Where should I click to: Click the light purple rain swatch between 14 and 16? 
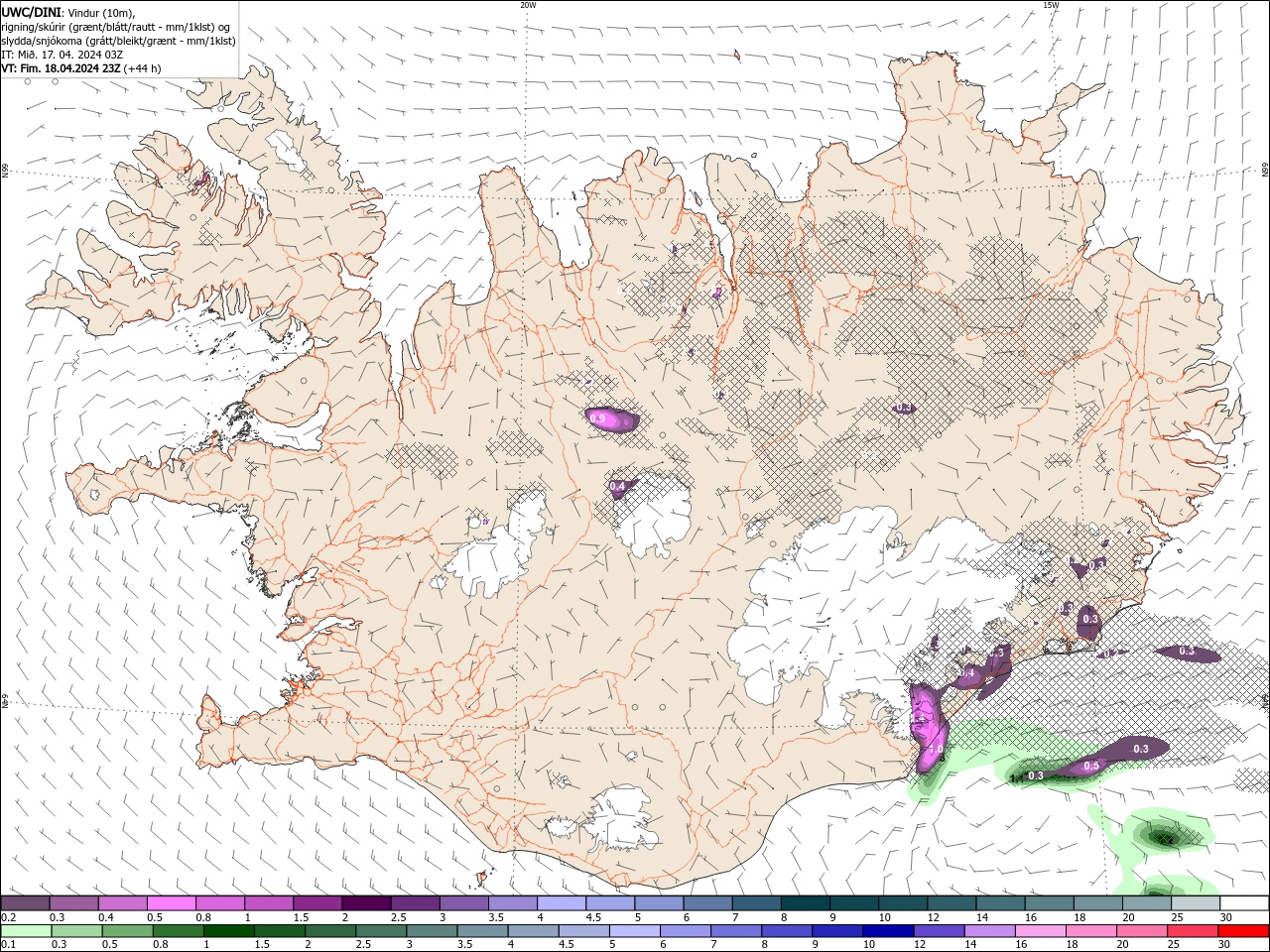tap(989, 931)
